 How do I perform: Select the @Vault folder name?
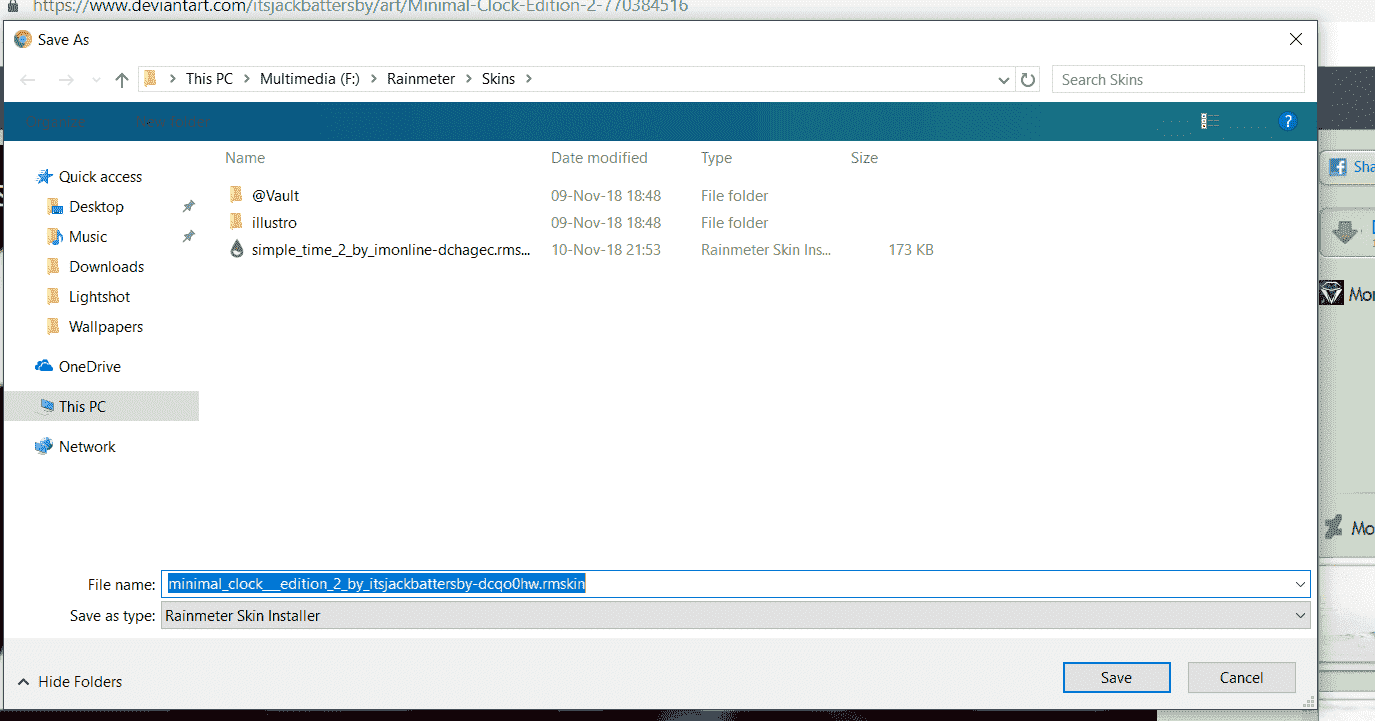coord(275,195)
